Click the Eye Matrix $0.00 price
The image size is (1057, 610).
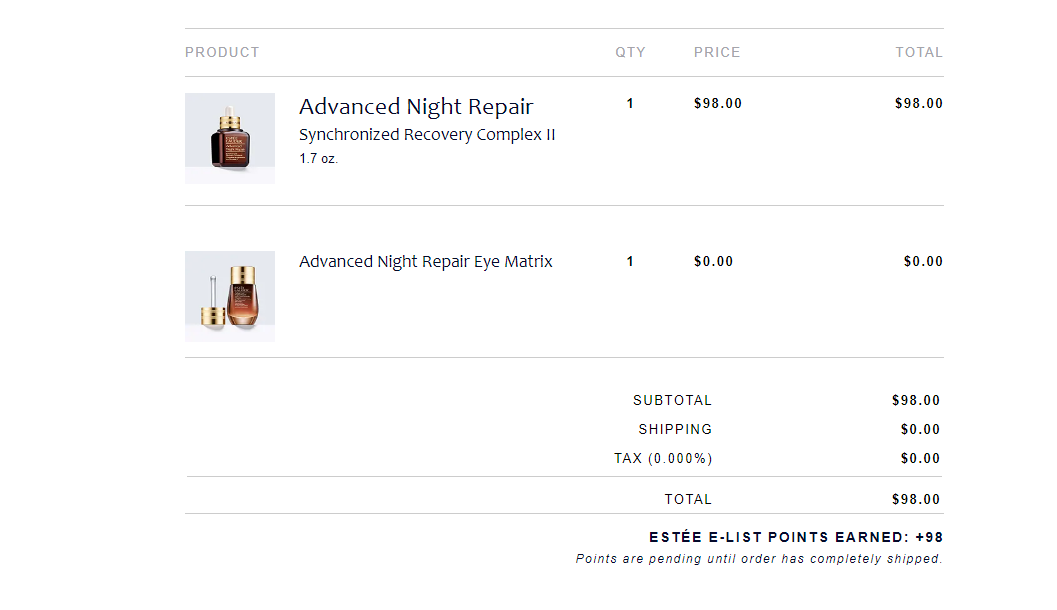(713, 262)
